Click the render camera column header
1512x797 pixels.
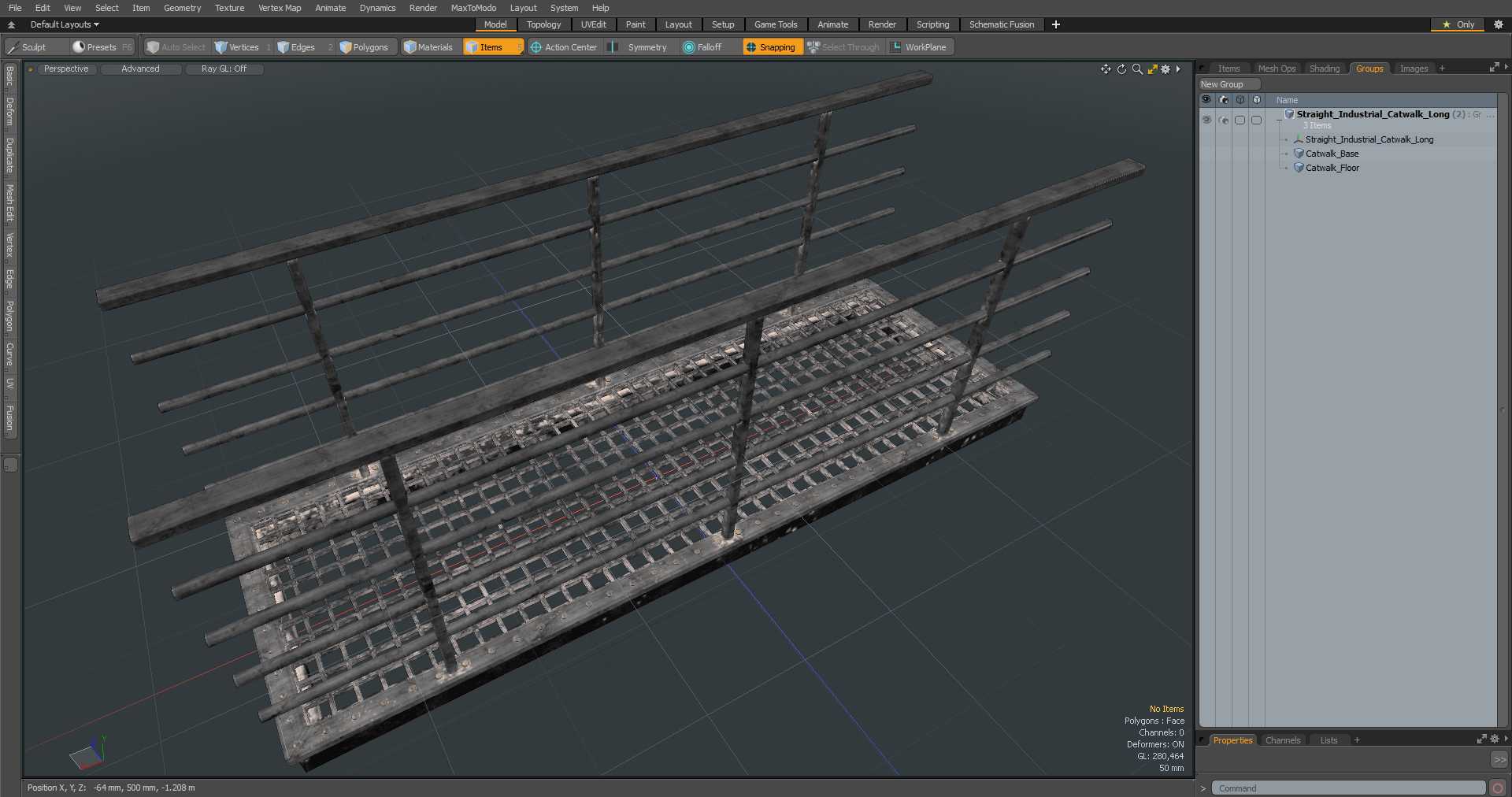1223,100
